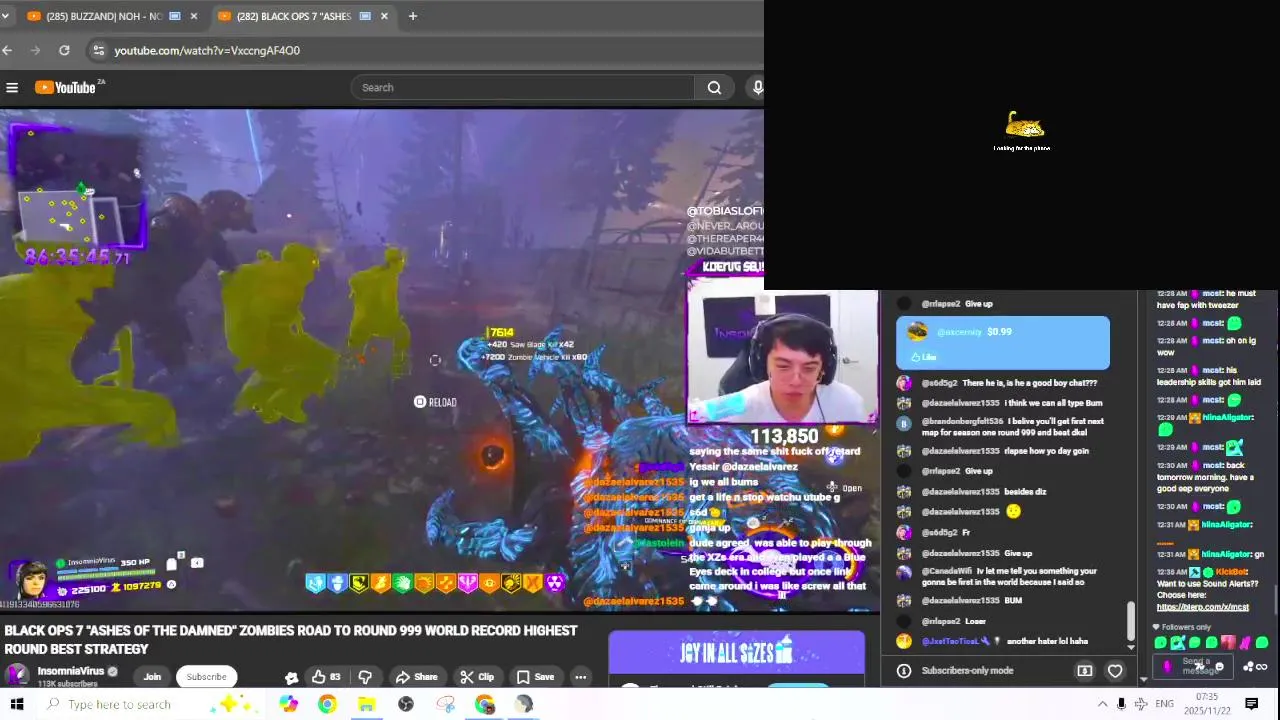Open the Windows notification center
1280x720 pixels.
[1251, 704]
